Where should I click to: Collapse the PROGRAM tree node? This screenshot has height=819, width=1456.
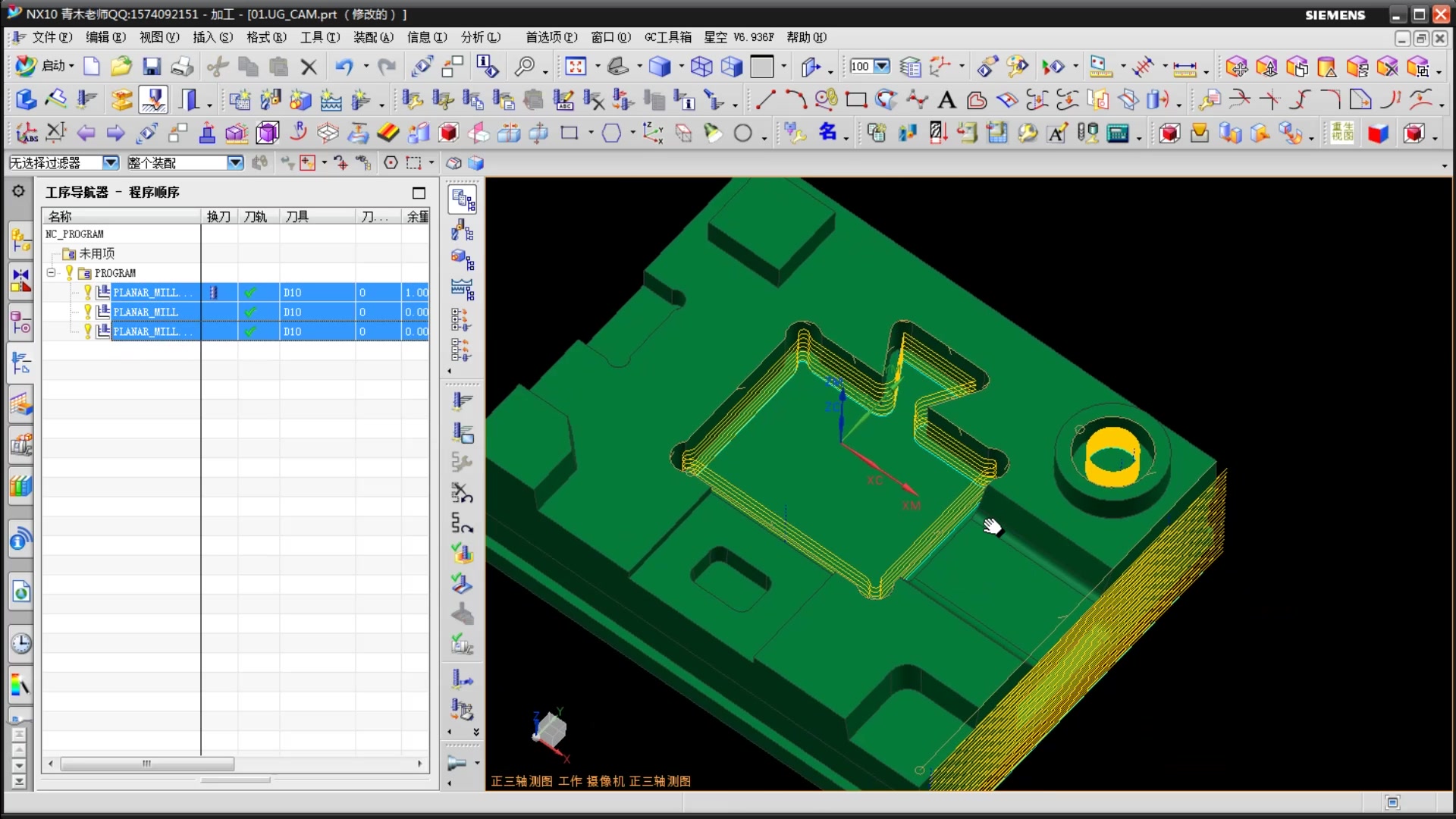(x=51, y=273)
